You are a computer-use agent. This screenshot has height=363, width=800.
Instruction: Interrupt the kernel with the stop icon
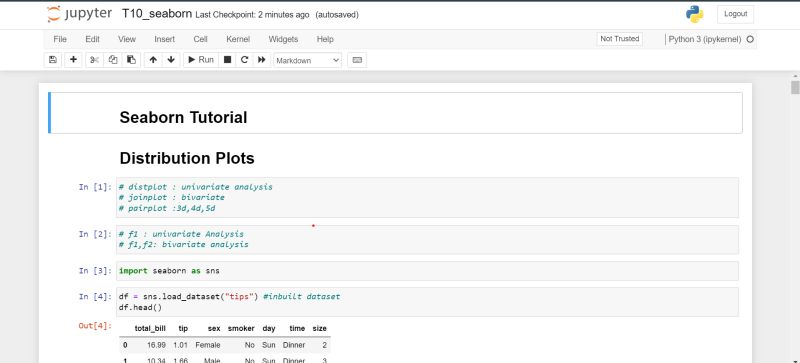click(x=228, y=60)
